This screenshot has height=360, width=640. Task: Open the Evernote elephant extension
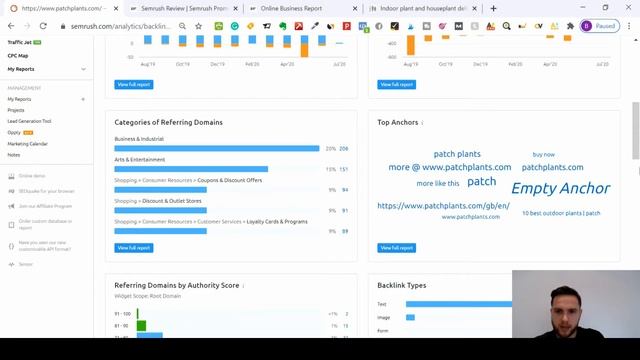point(282,26)
